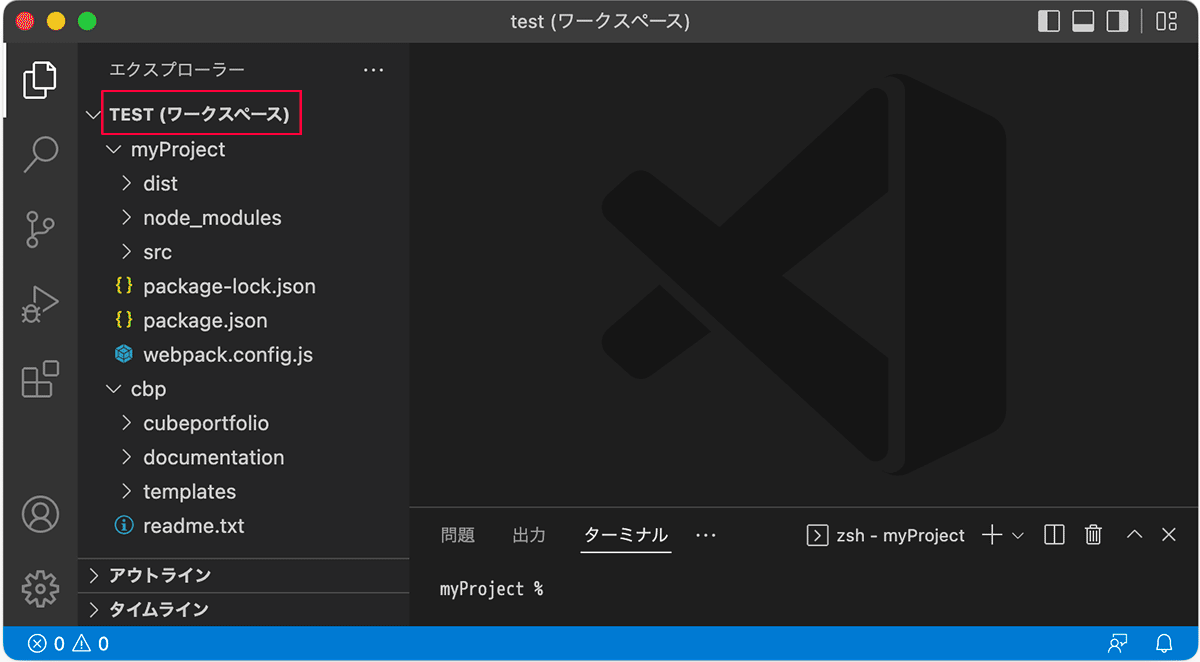This screenshot has height=662, width=1200.
Task: Open the Manage gear settings menu
Action: click(x=40, y=588)
